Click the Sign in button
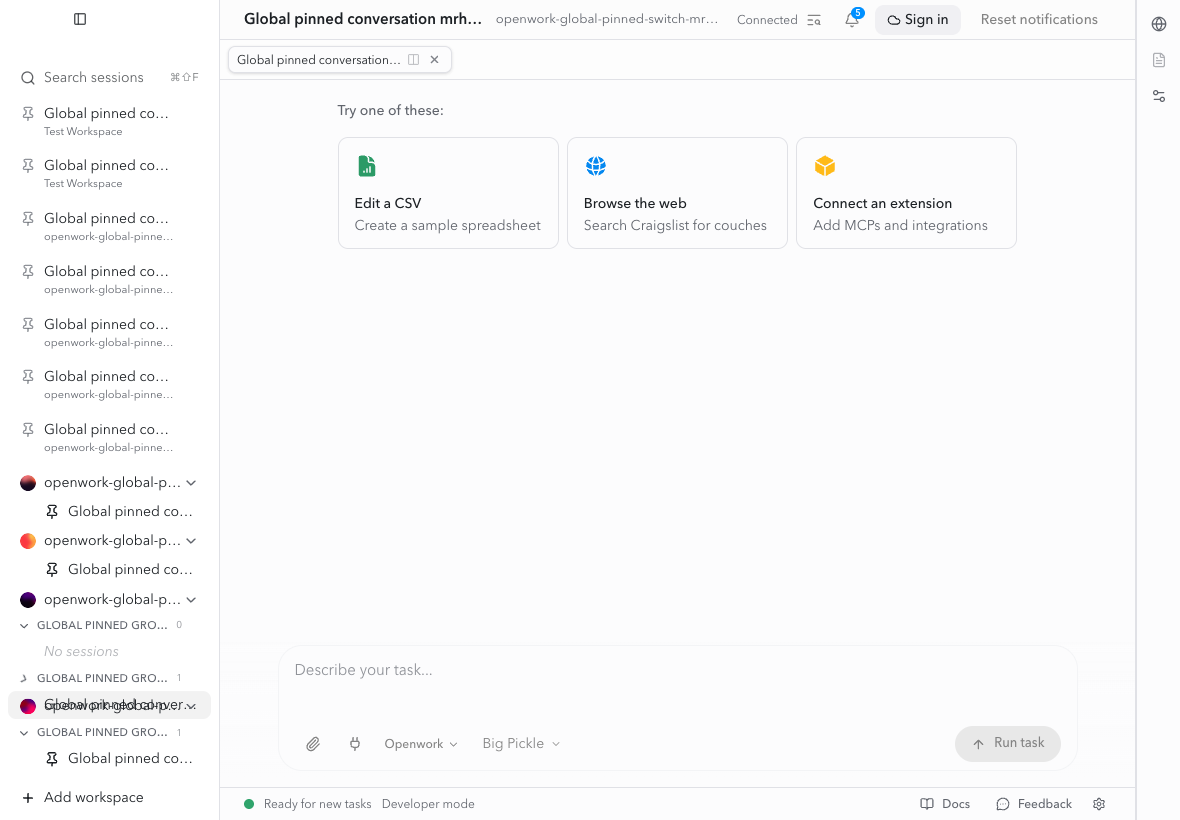 tap(917, 20)
